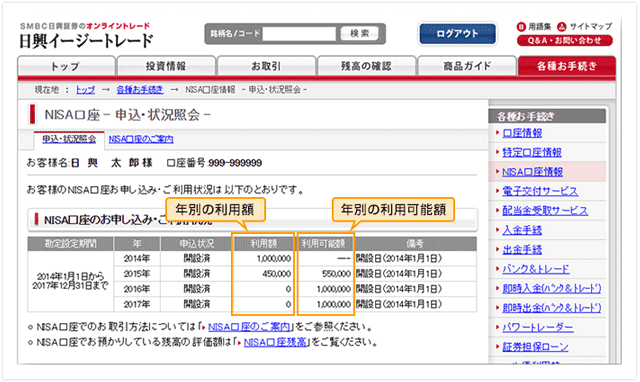This screenshot has width=640, height=382.
Task: Click the 2014年 year cell
Action: [137, 259]
